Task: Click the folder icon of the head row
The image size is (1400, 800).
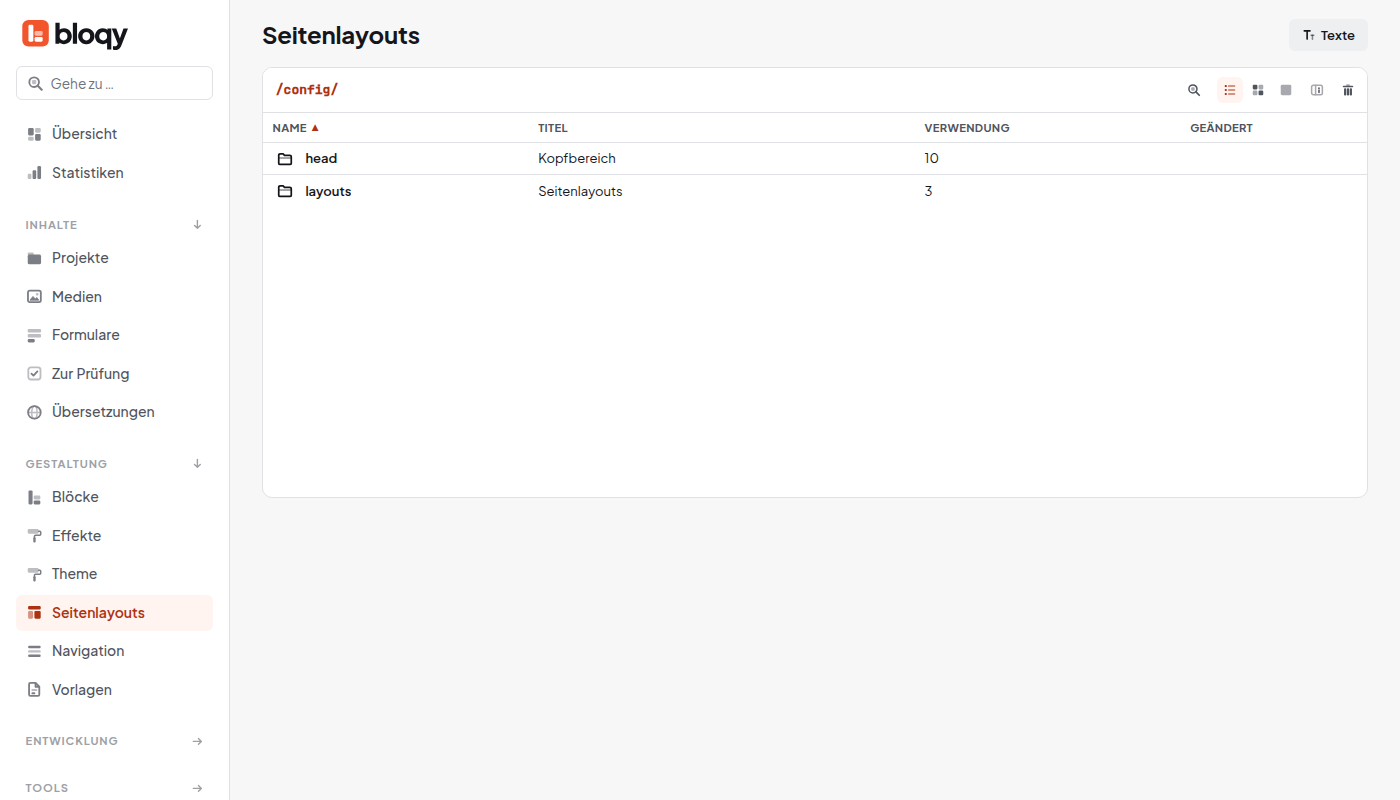Action: pos(285,159)
